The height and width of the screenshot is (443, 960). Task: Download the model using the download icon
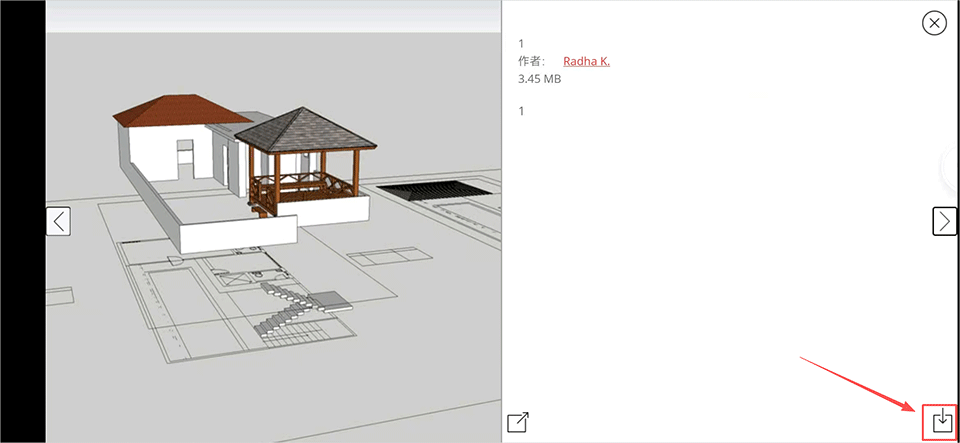point(941,421)
